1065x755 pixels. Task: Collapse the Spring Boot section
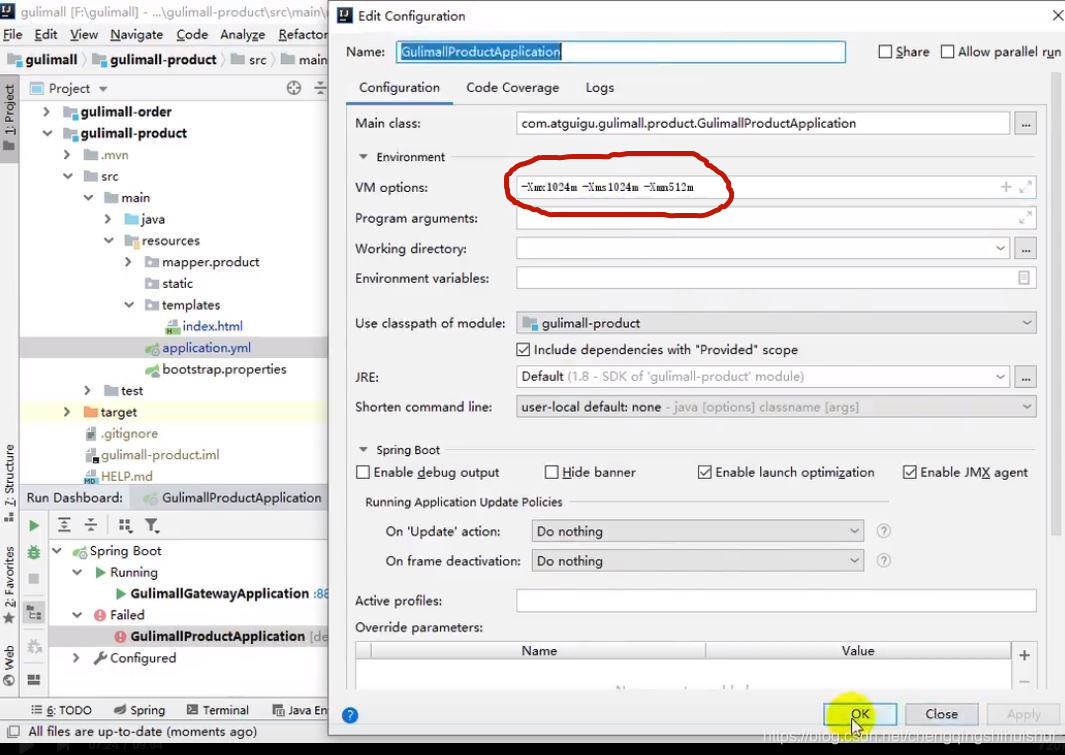tap(363, 449)
